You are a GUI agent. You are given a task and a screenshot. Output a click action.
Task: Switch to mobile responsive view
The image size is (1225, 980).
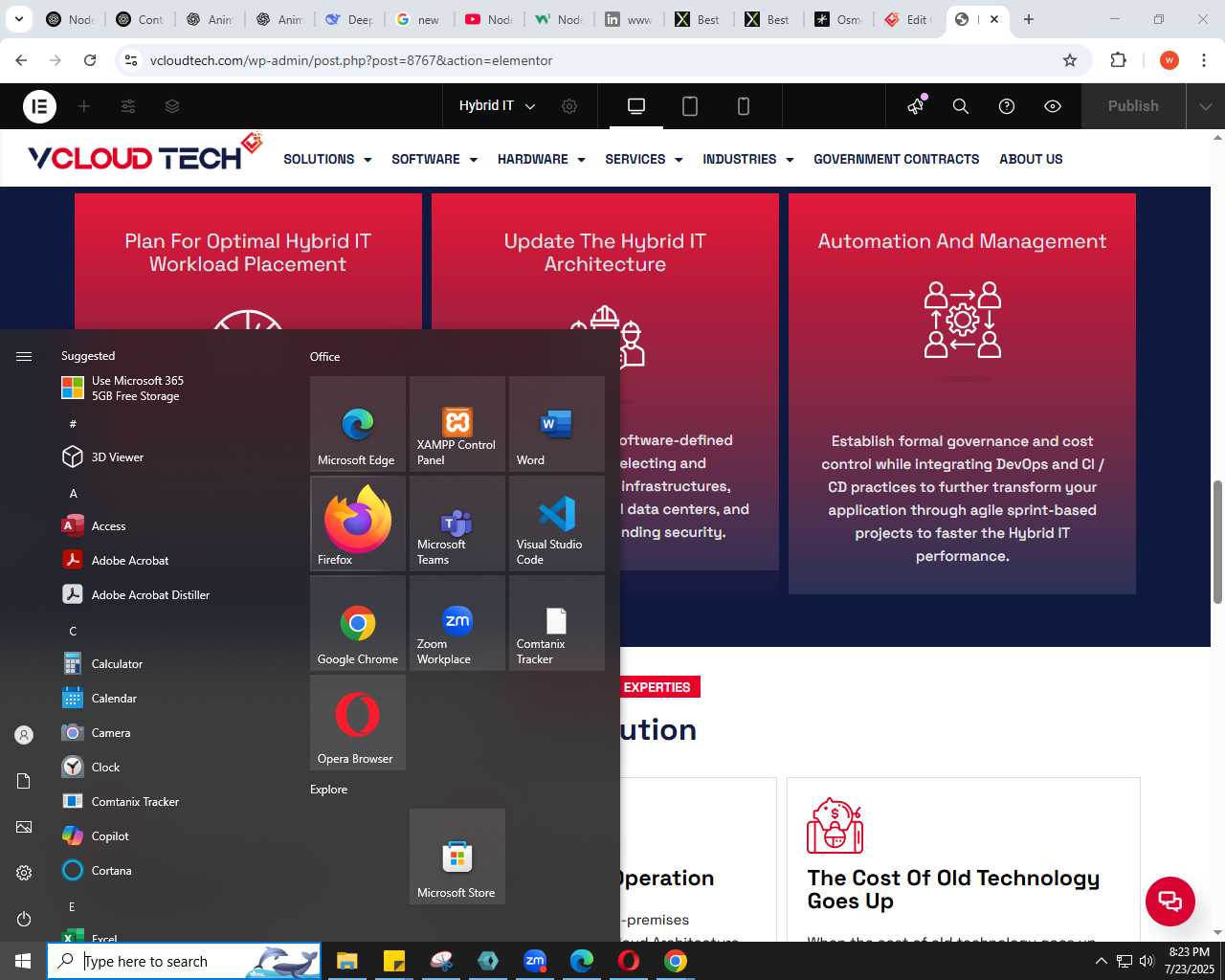744,106
